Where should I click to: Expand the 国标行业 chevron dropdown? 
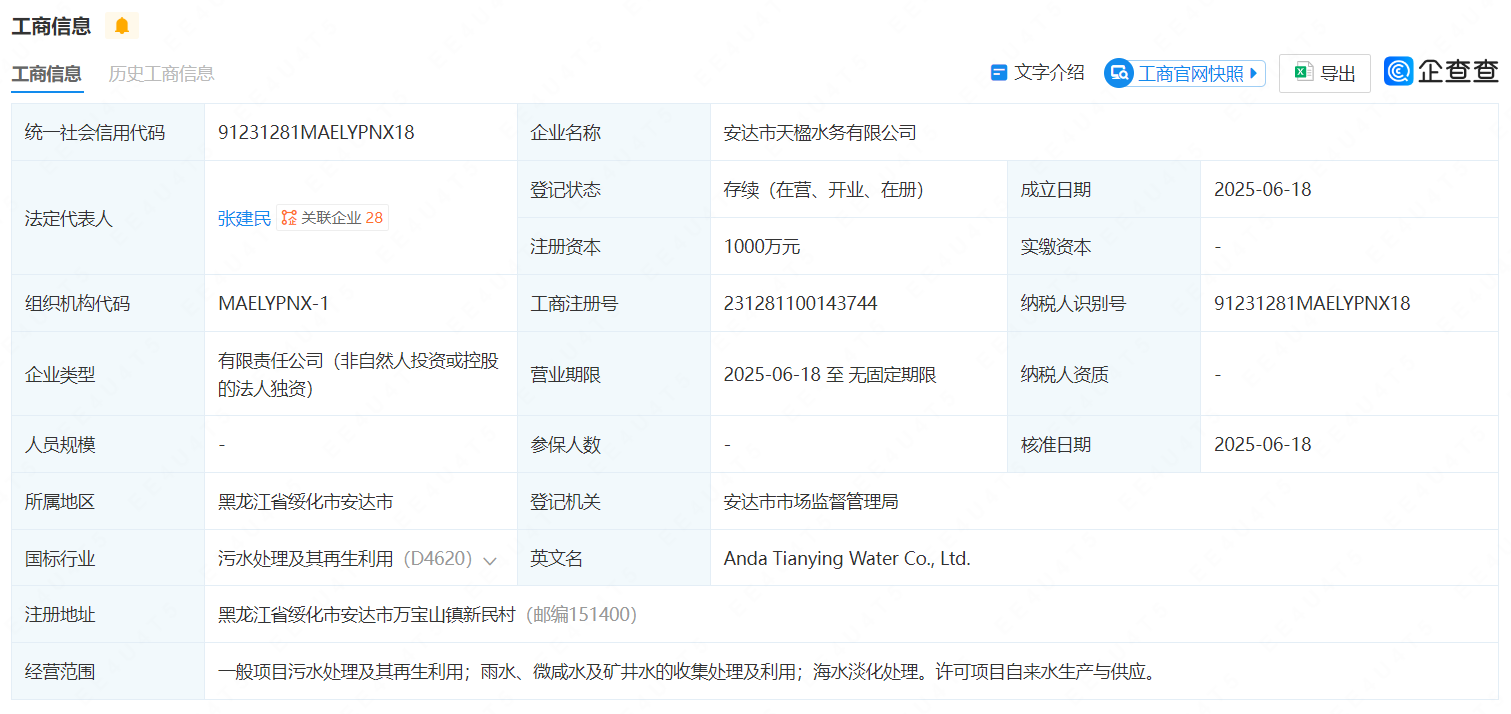tap(490, 560)
